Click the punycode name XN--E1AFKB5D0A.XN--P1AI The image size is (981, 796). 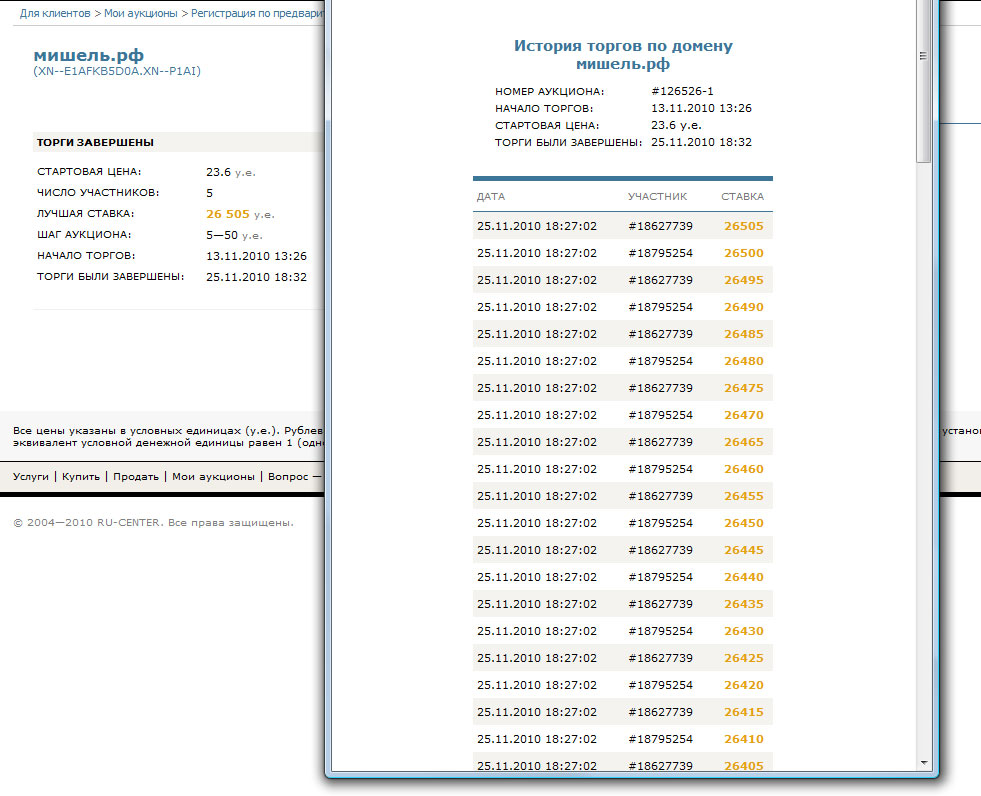point(117,71)
